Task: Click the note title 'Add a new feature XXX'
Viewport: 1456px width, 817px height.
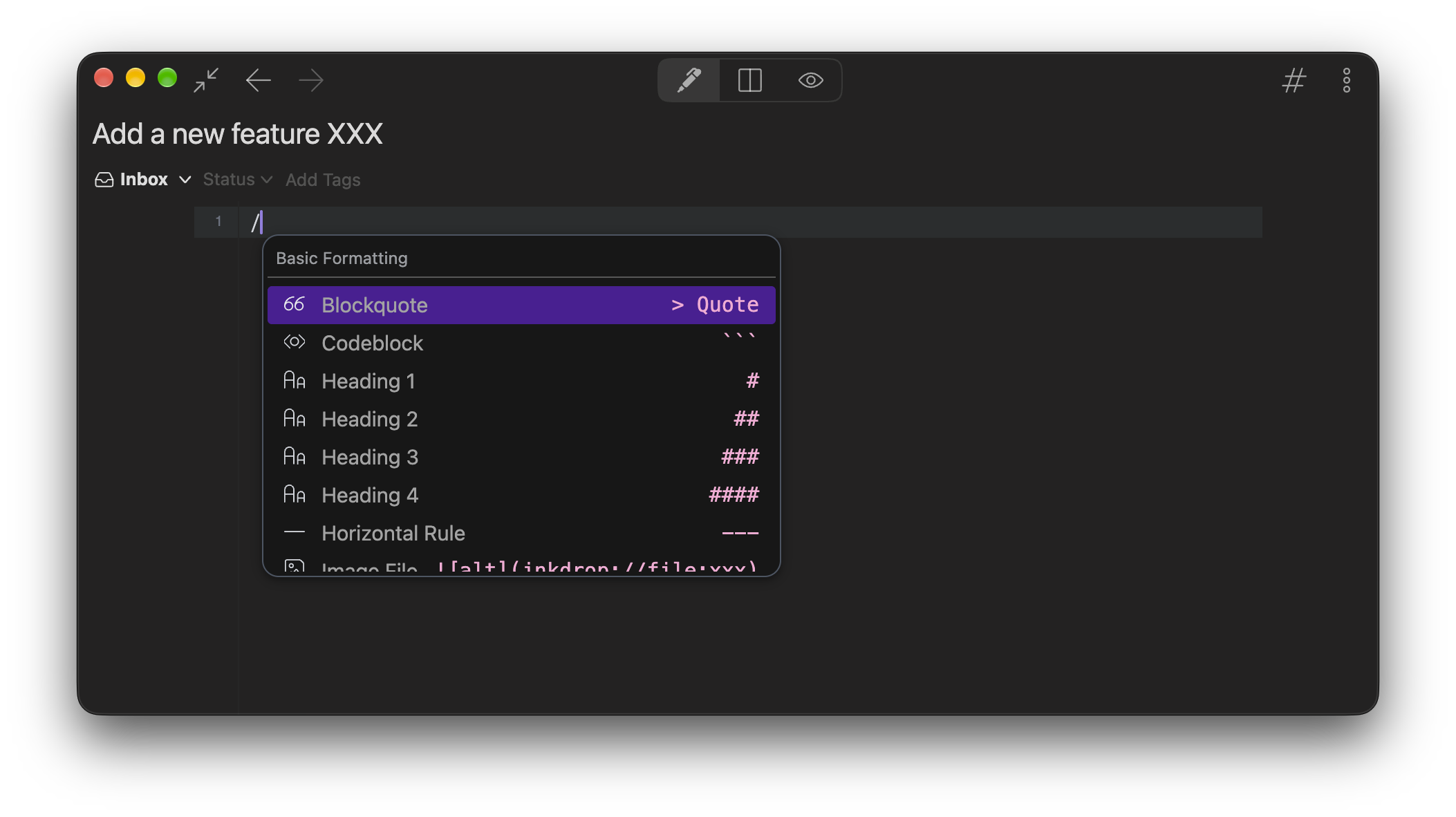Action: click(237, 133)
